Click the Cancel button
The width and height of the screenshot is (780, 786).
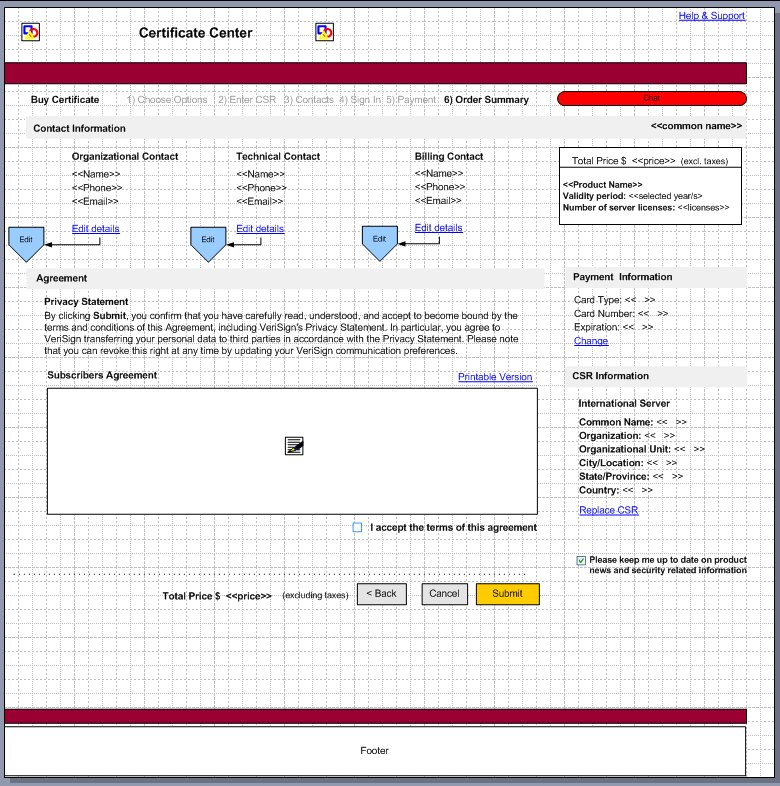coord(444,594)
